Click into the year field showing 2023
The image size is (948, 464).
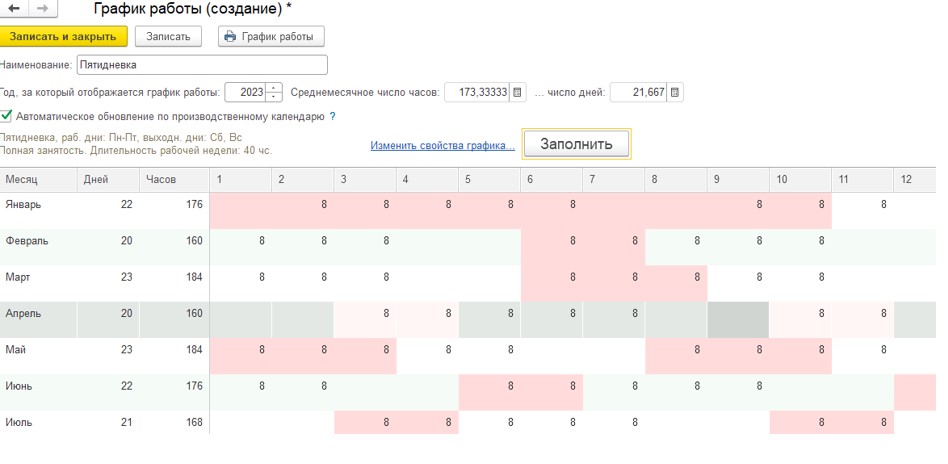pyautogui.click(x=245, y=93)
